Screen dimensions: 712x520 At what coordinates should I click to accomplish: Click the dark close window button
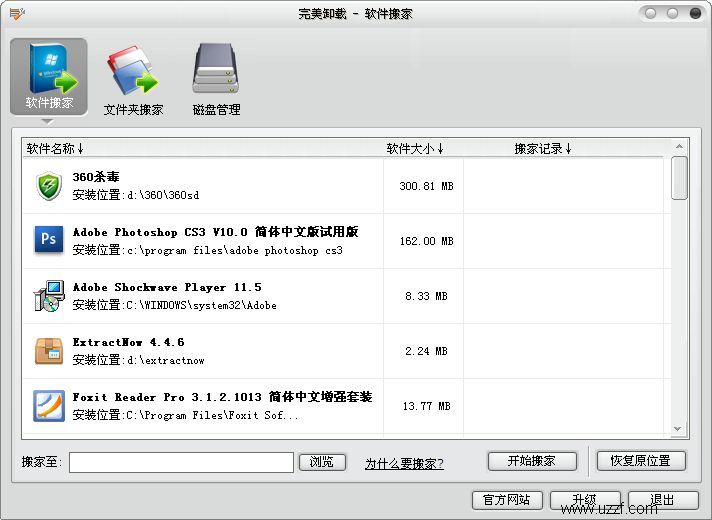coord(695,14)
